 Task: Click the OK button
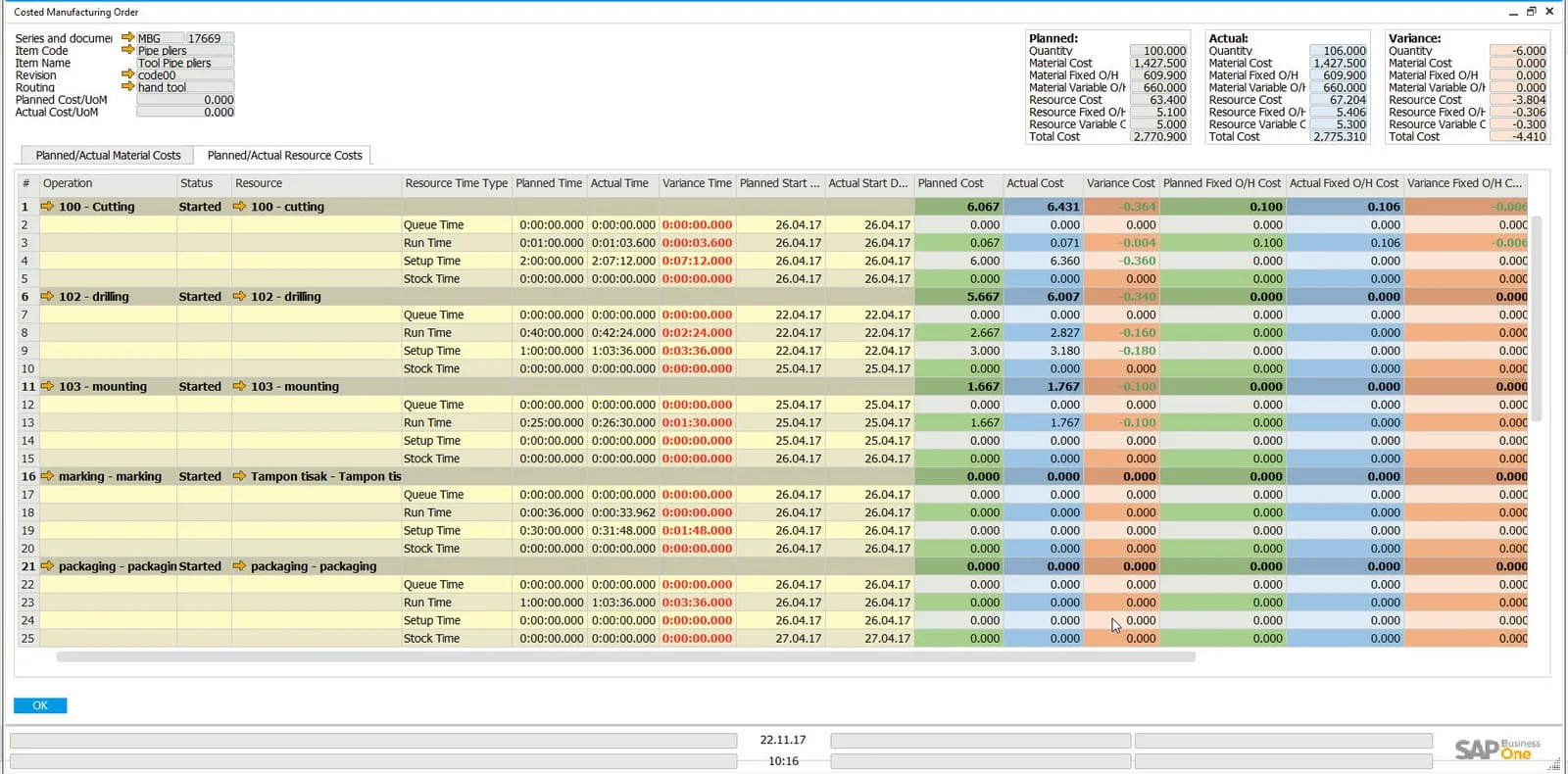(x=40, y=705)
